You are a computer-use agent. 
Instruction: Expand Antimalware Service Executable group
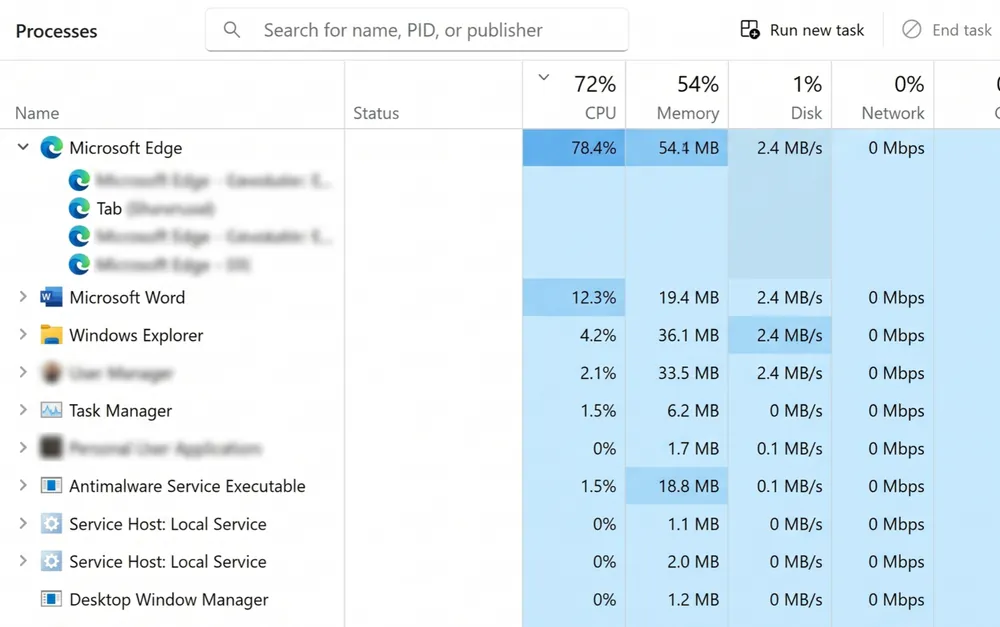(23, 485)
